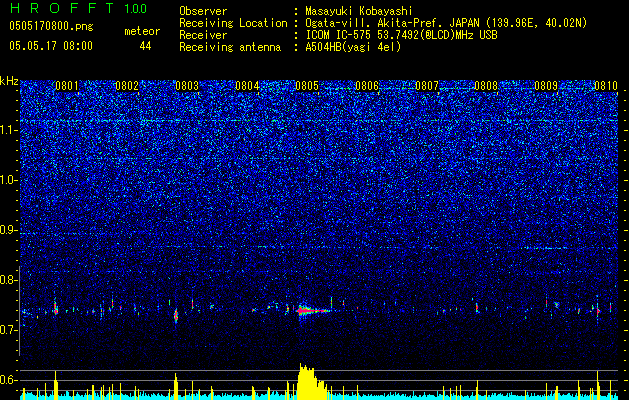Screen dimensions: 629x400
Task: Click the 0803 time marker
Action: point(187,86)
